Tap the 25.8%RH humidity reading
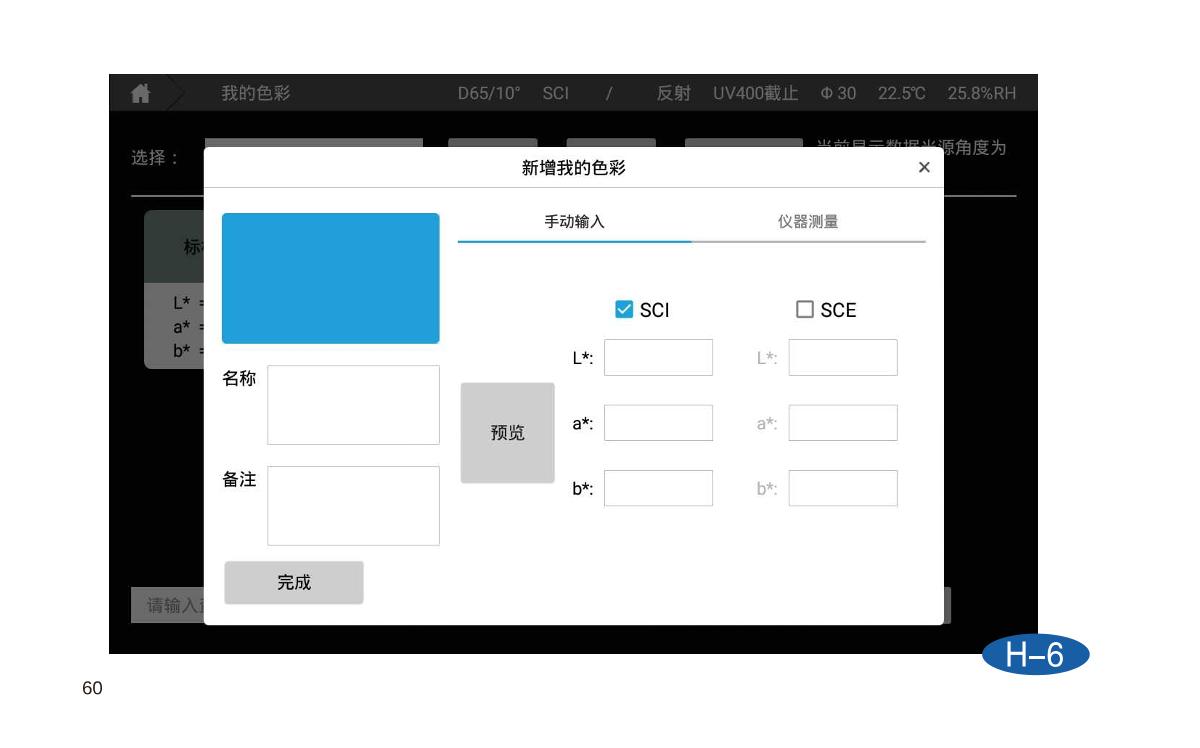 tap(981, 93)
